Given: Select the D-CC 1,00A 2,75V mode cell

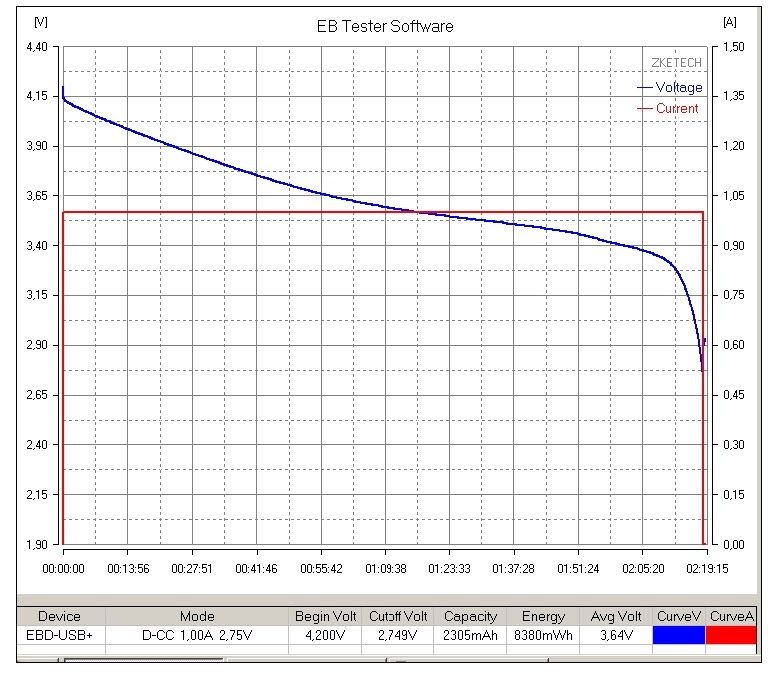Looking at the screenshot, I should tap(197, 634).
